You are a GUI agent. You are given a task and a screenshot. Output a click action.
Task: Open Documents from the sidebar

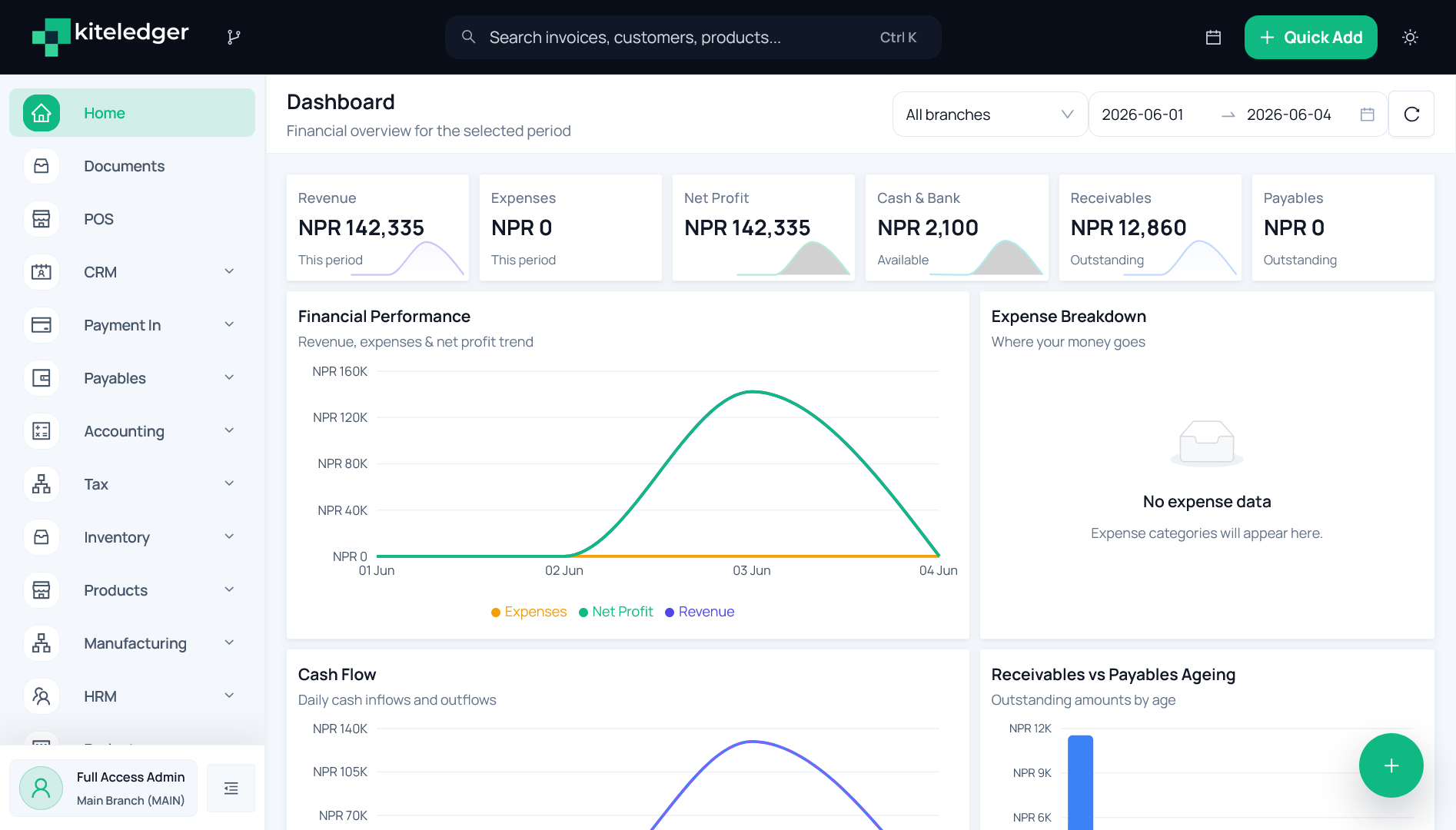click(x=132, y=166)
